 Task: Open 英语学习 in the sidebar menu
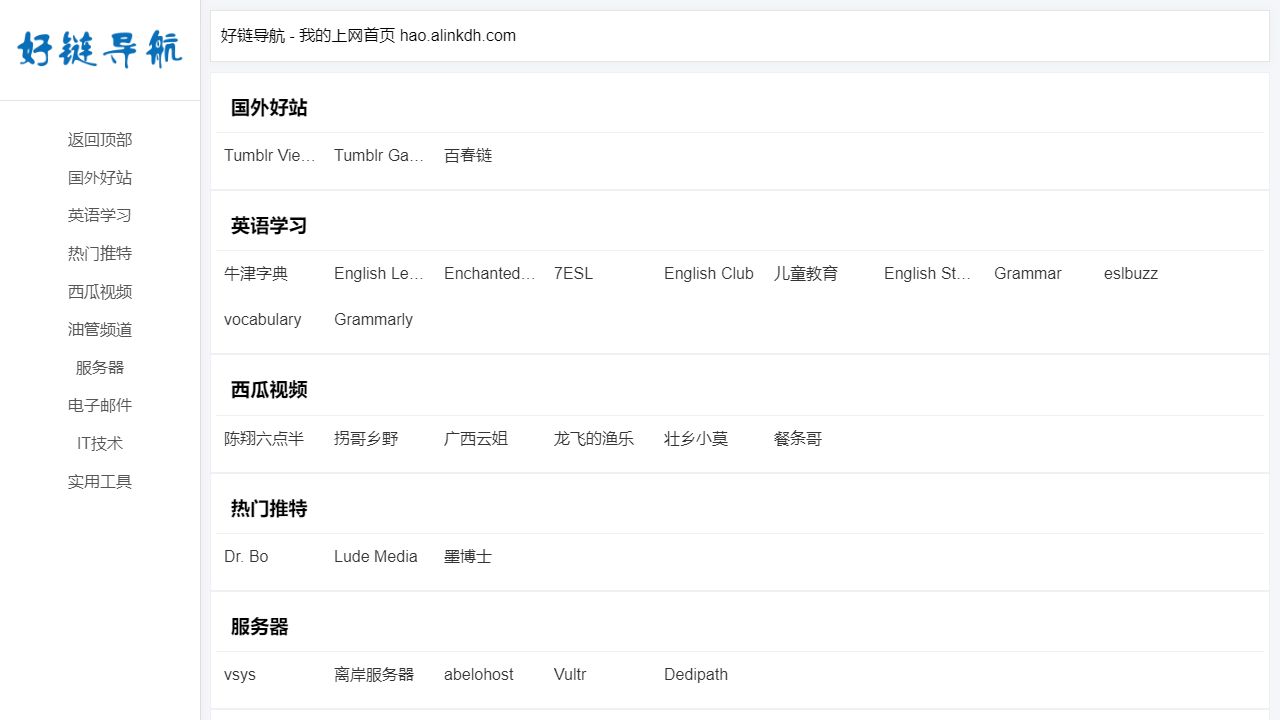[x=100, y=216]
